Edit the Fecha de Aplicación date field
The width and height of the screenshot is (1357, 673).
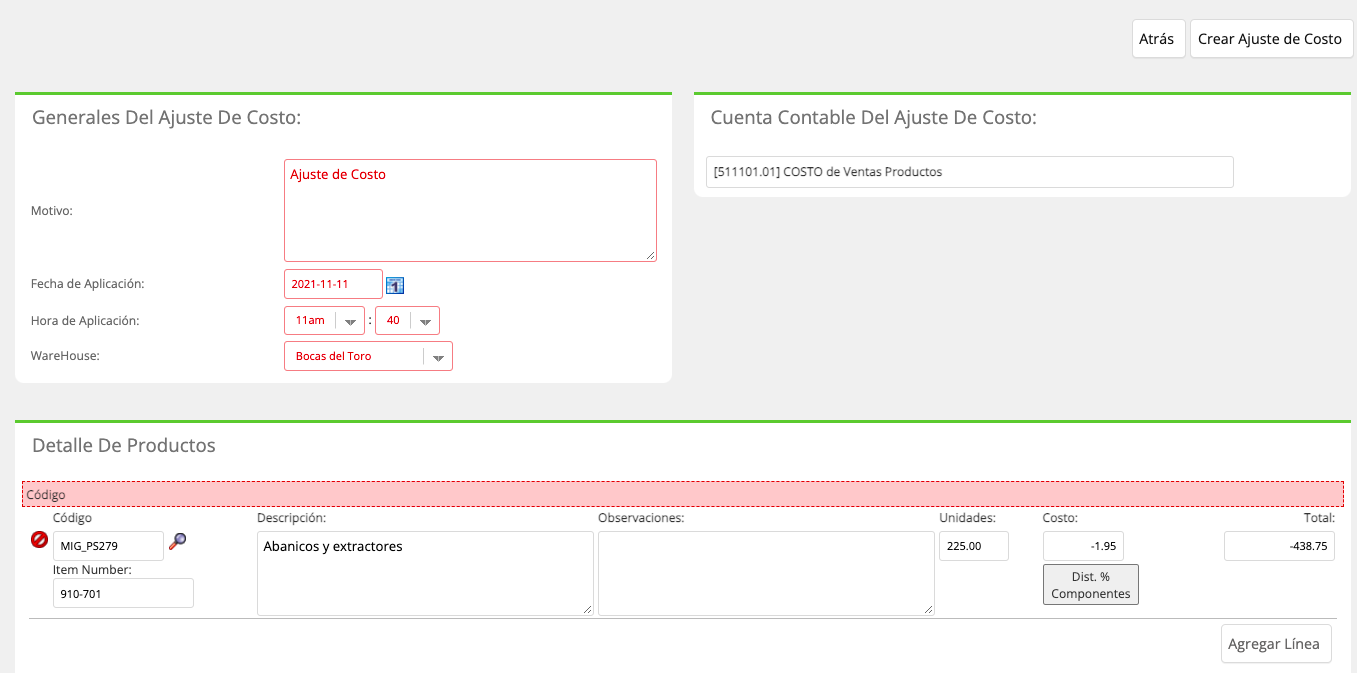(333, 284)
